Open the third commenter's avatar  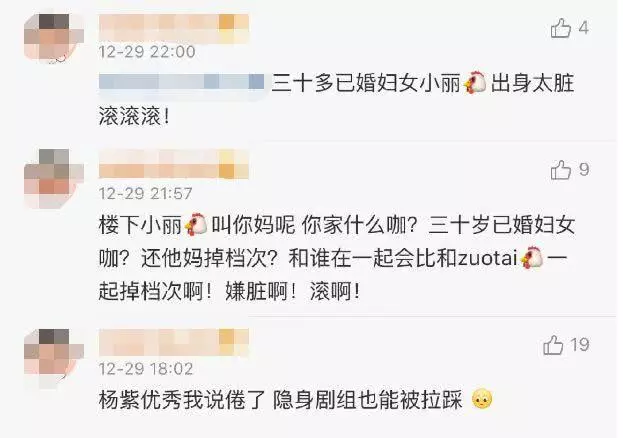tap(54, 357)
